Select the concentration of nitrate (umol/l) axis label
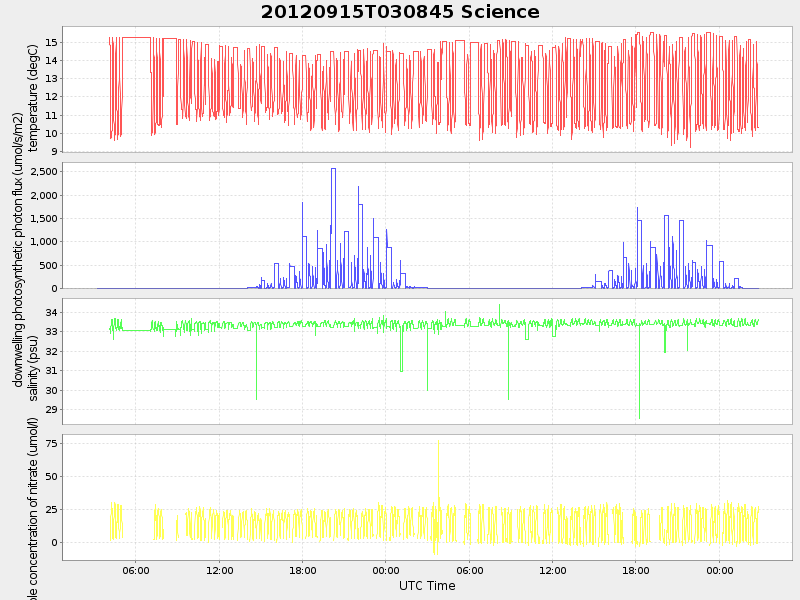The width and height of the screenshot is (800, 600). [32, 508]
